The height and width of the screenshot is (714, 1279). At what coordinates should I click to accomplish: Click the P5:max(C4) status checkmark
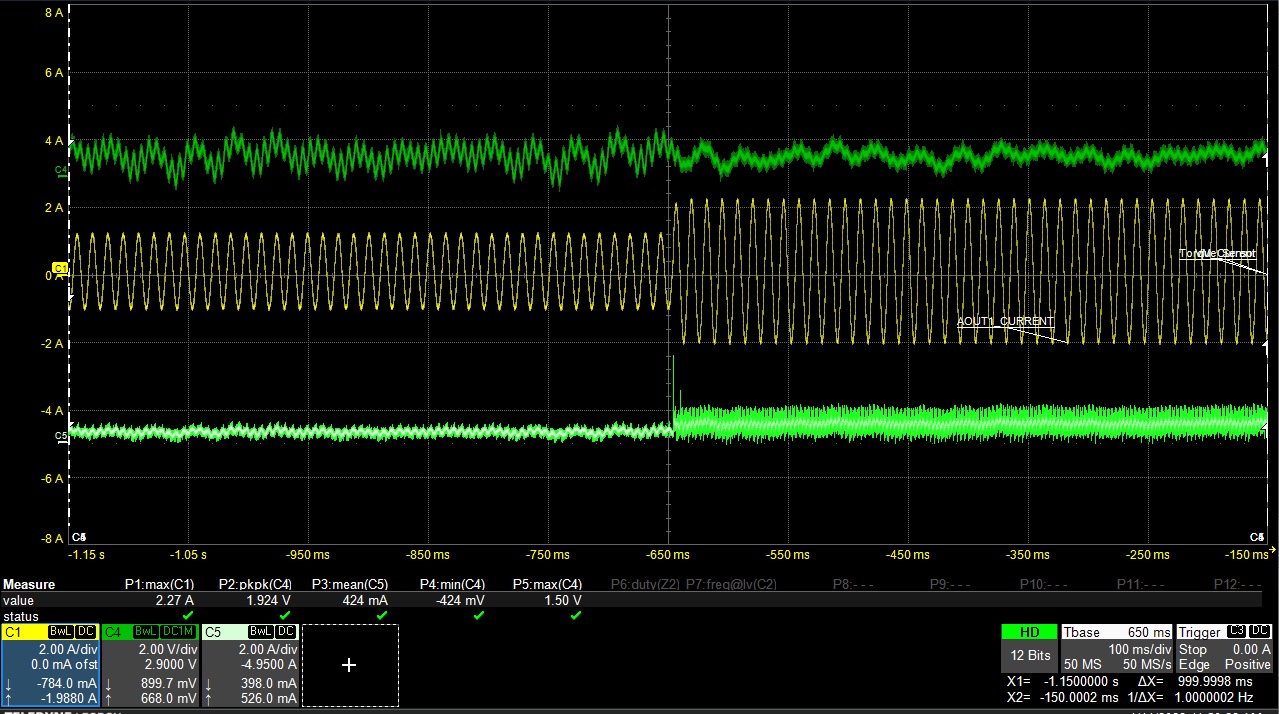click(575, 616)
